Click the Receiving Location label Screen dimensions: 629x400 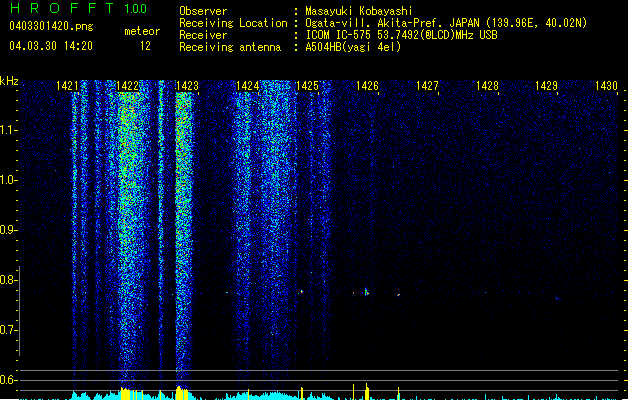(233, 23)
